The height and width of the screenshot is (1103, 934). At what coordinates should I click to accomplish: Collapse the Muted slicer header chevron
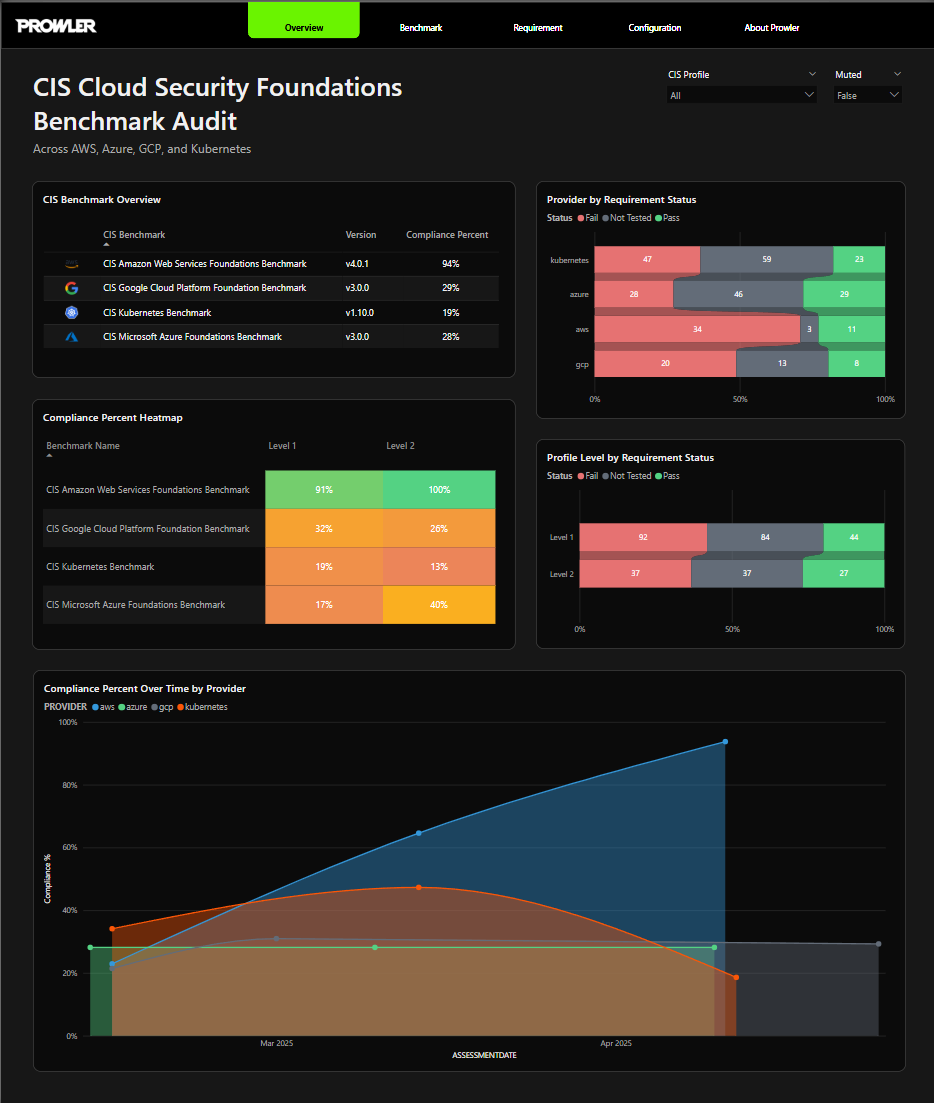coord(897,74)
